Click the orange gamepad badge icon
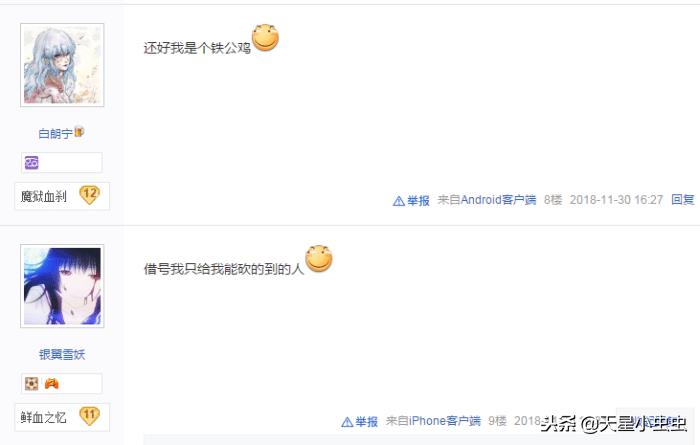Screen dimensions: 700x445 51,383
